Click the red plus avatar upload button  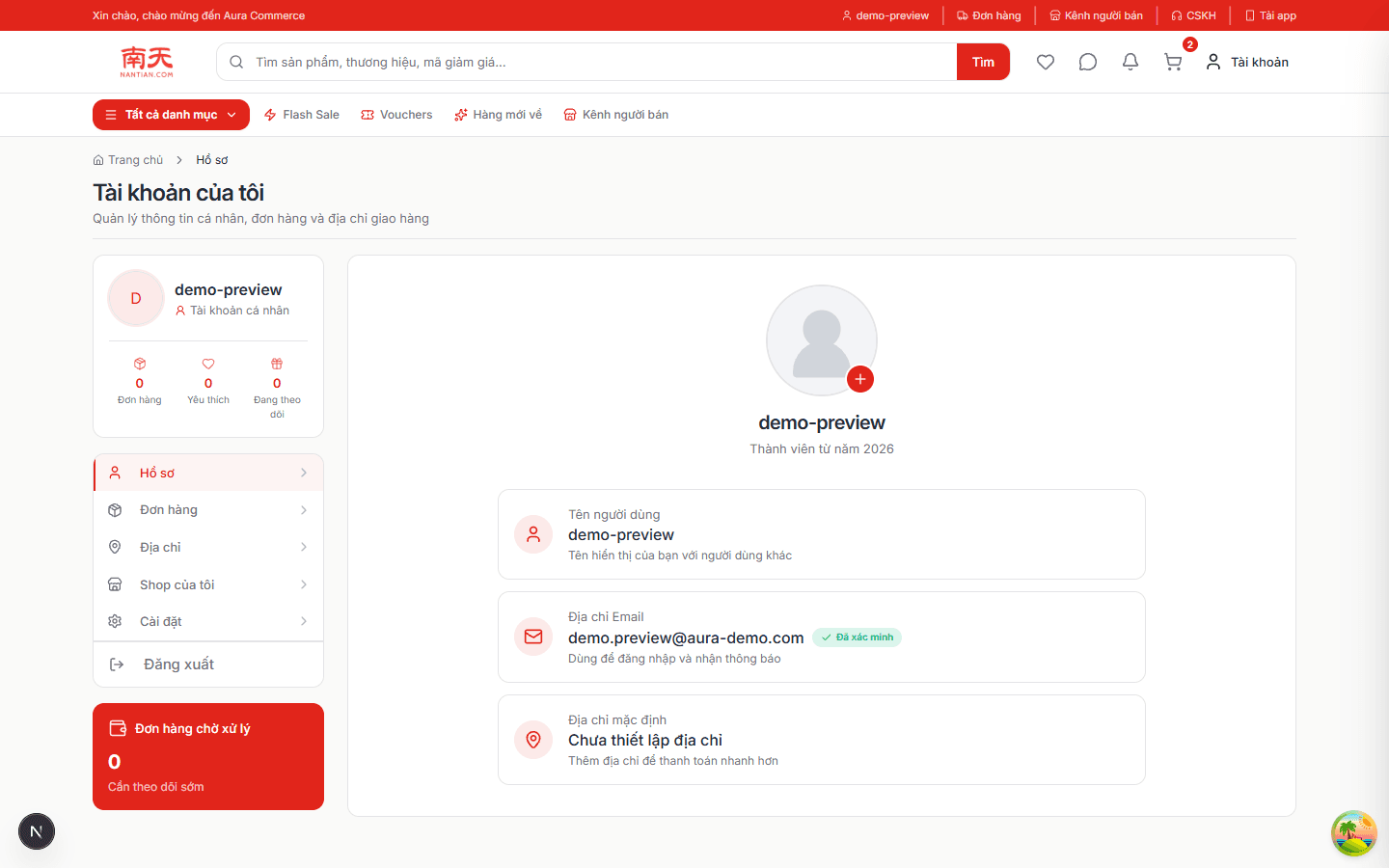tap(860, 379)
